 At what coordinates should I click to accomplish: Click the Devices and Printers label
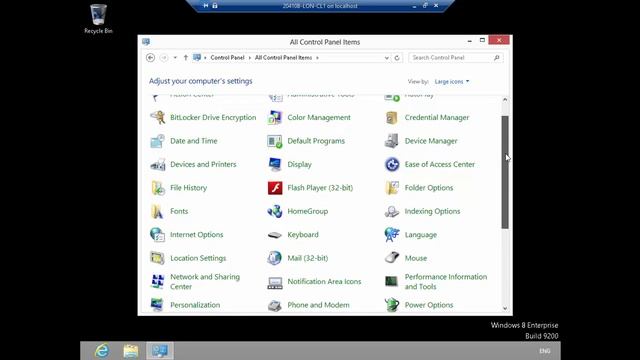[203, 164]
